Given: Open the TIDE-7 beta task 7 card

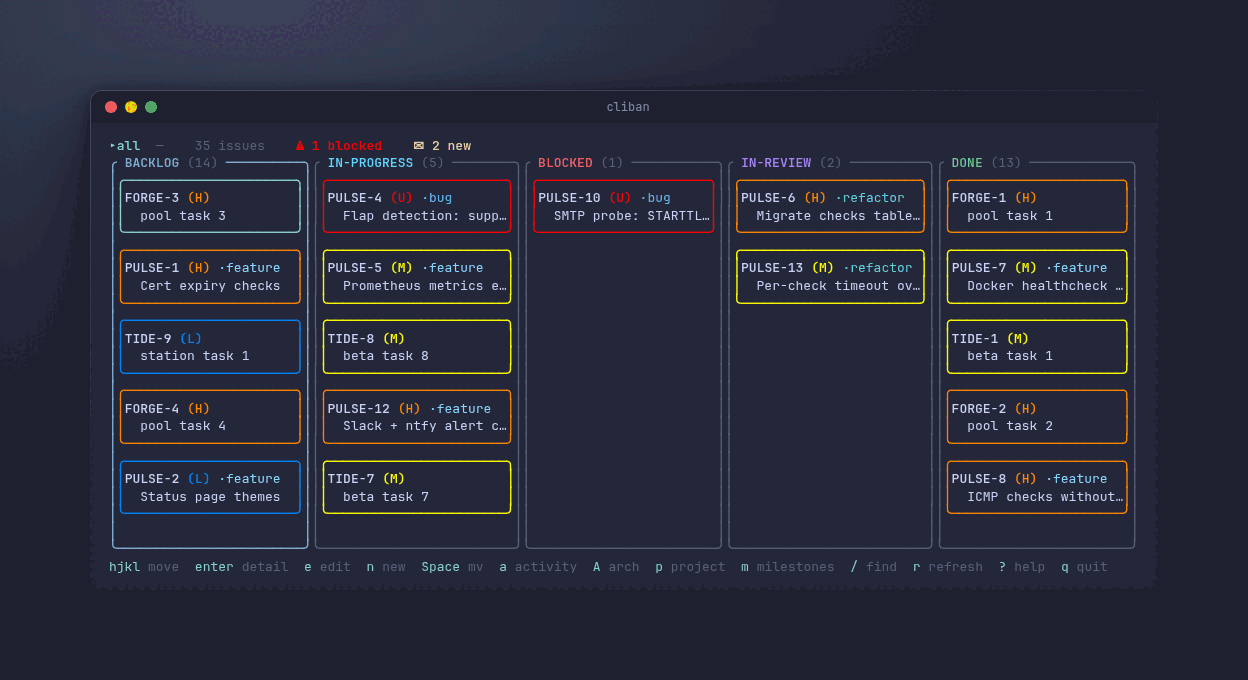Looking at the screenshot, I should [417, 487].
